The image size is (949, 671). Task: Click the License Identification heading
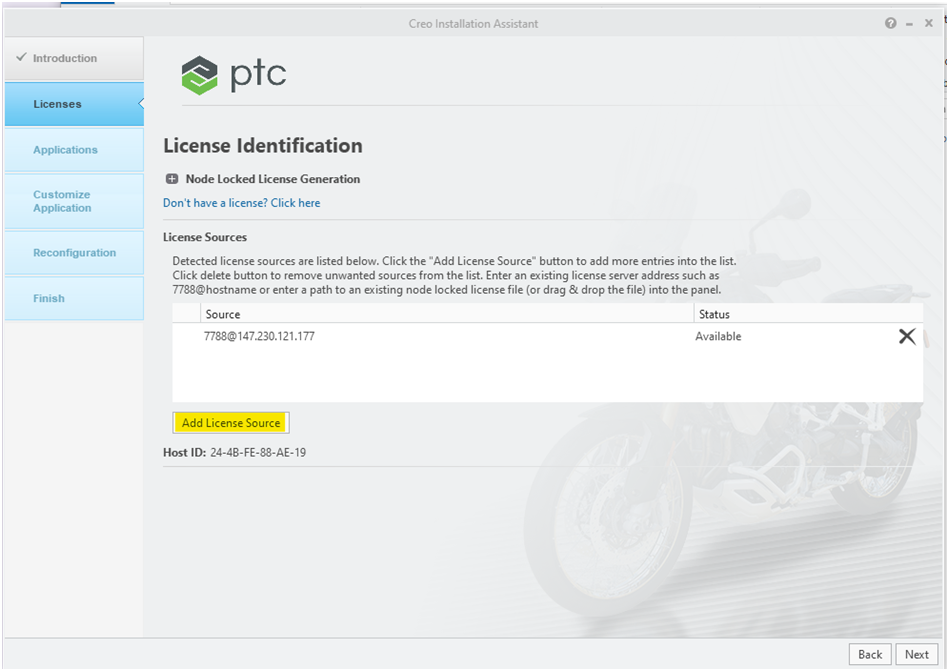[x=263, y=146]
